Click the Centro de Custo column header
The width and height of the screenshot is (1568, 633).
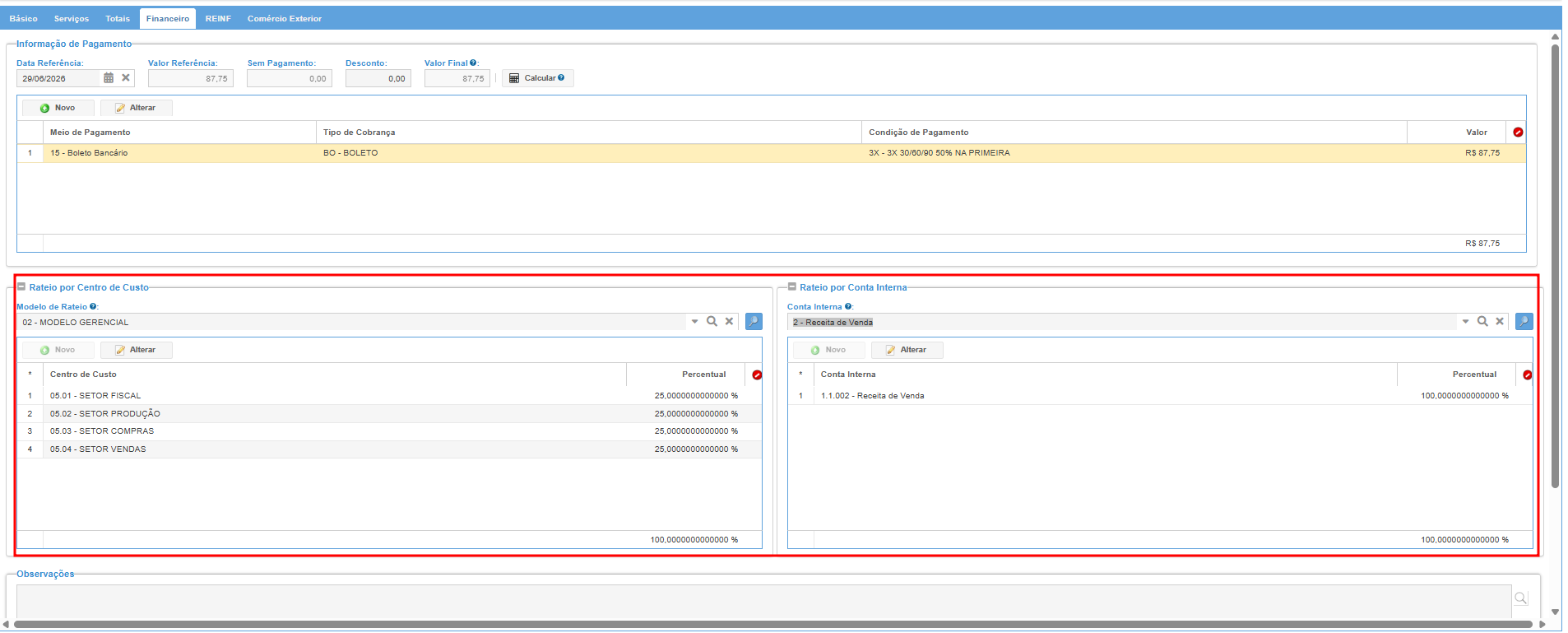click(x=335, y=375)
